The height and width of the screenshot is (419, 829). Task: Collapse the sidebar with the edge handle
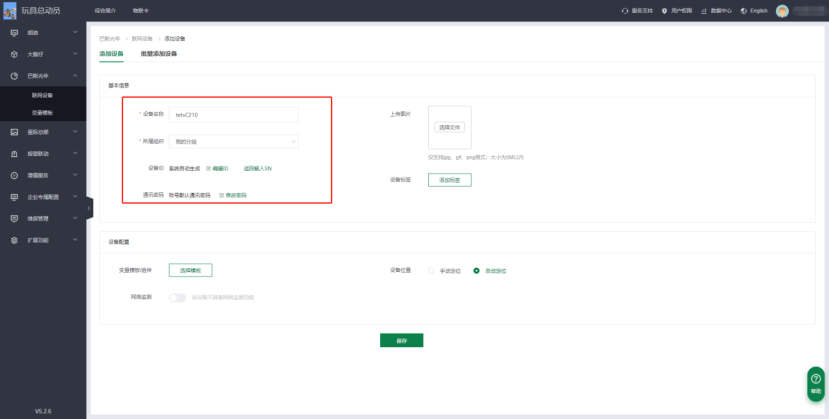point(89,207)
